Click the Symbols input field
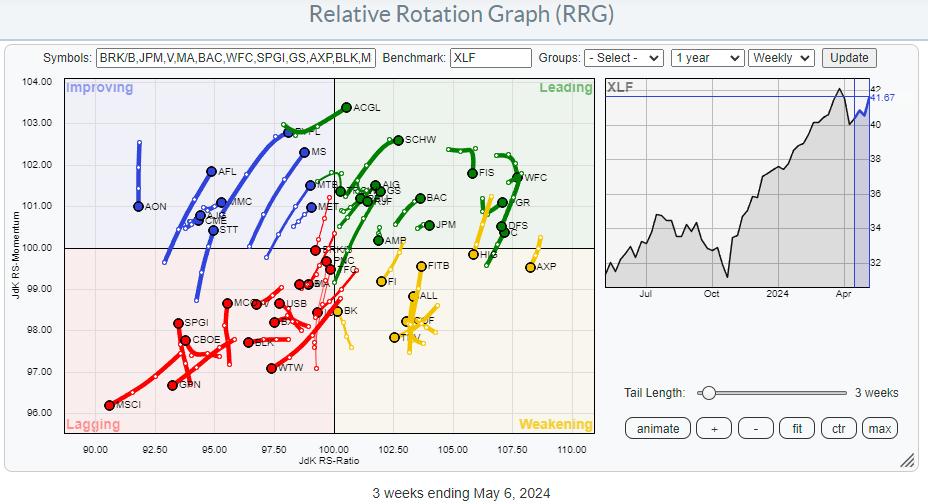This screenshot has width=928, height=504. [x=236, y=58]
